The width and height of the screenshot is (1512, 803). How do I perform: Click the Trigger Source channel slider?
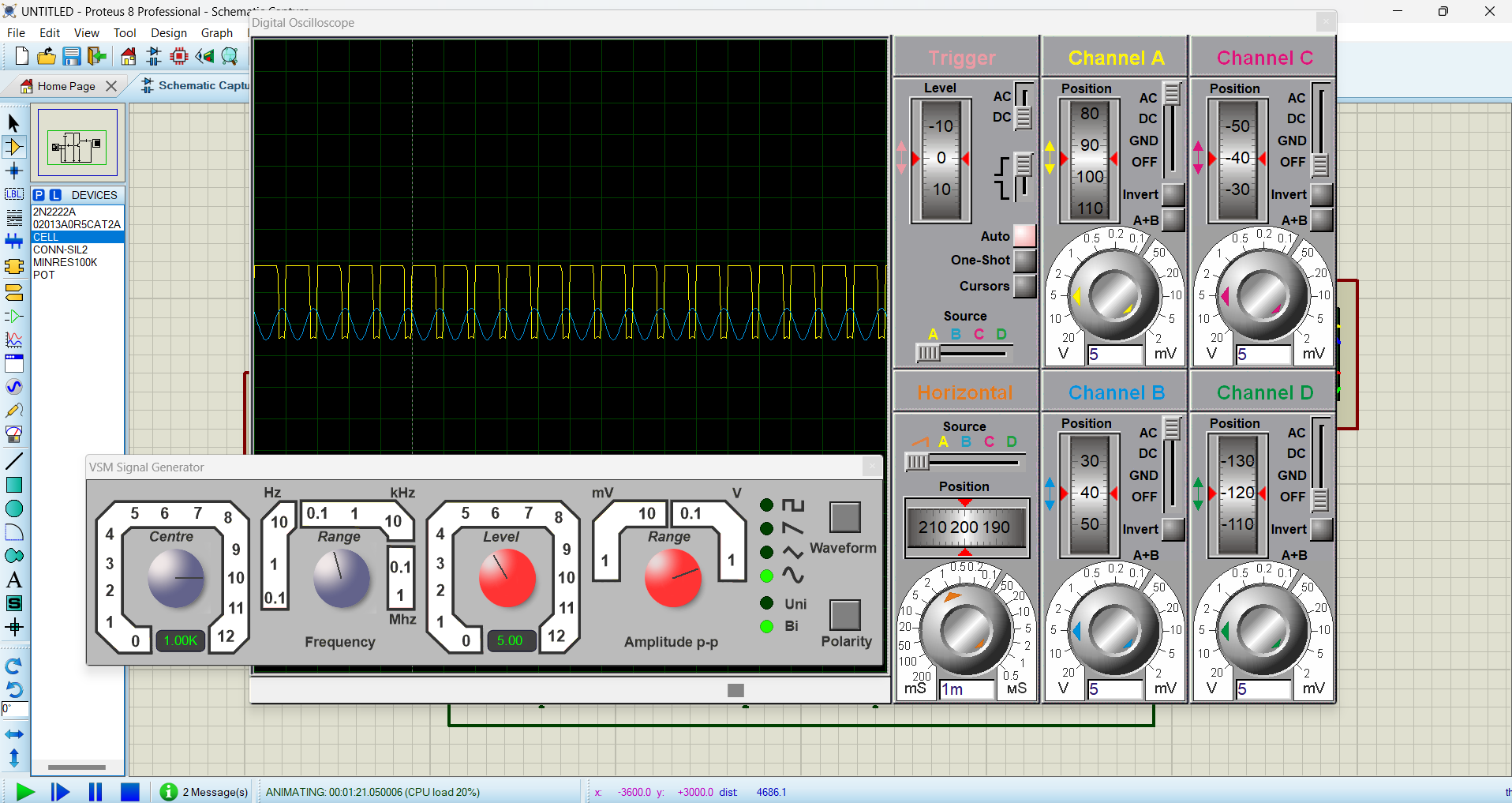(929, 353)
